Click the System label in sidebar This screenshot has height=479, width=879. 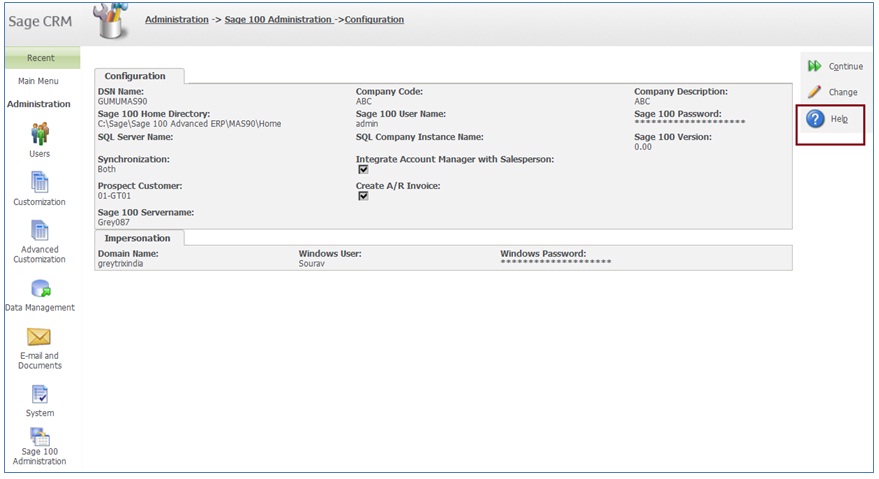(40, 413)
